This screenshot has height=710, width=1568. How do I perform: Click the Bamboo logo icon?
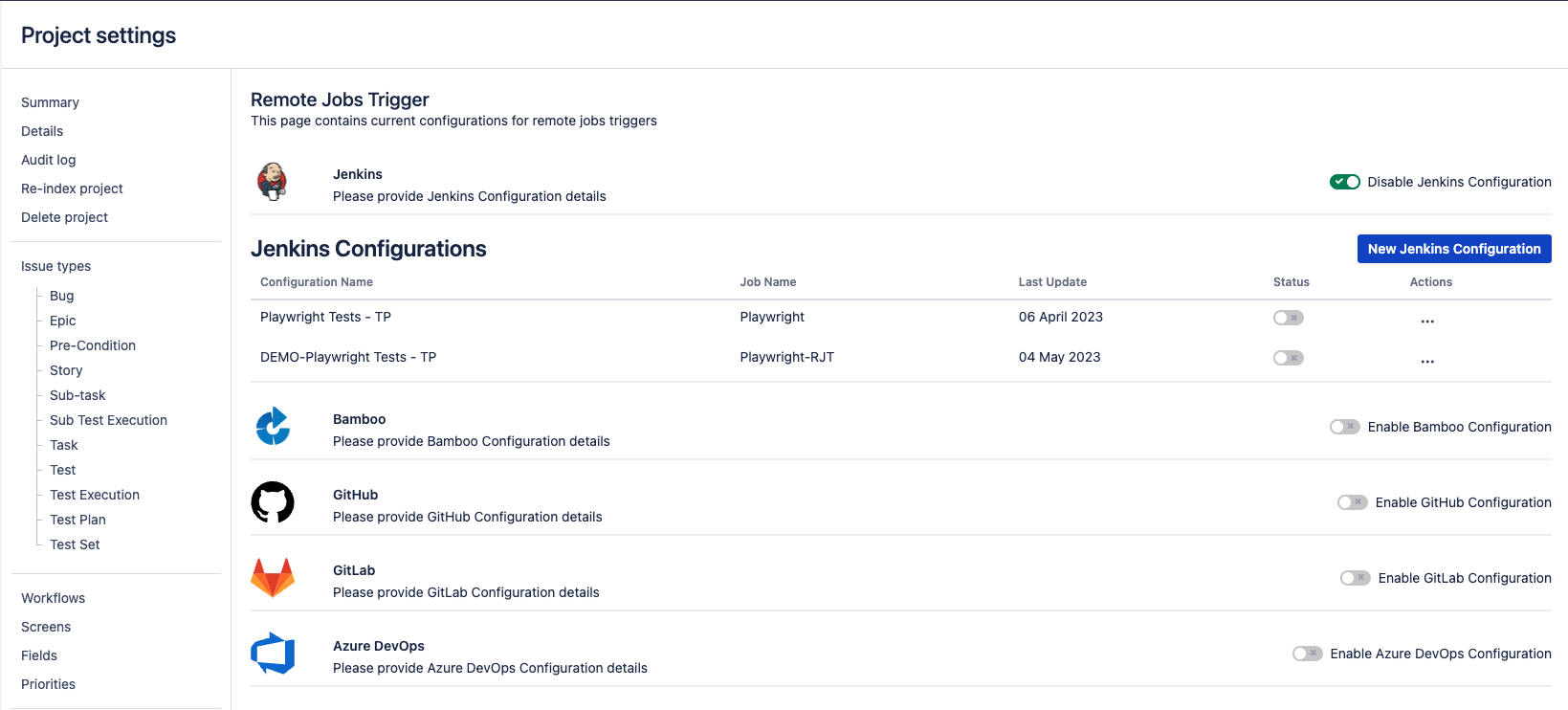(273, 427)
